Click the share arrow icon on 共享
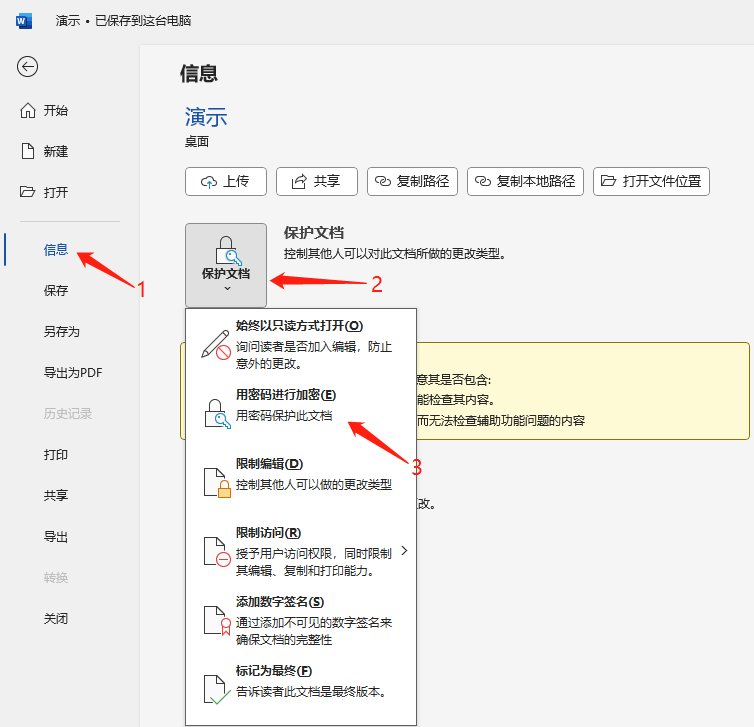Image resolution: width=754 pixels, height=727 pixels. [299, 181]
